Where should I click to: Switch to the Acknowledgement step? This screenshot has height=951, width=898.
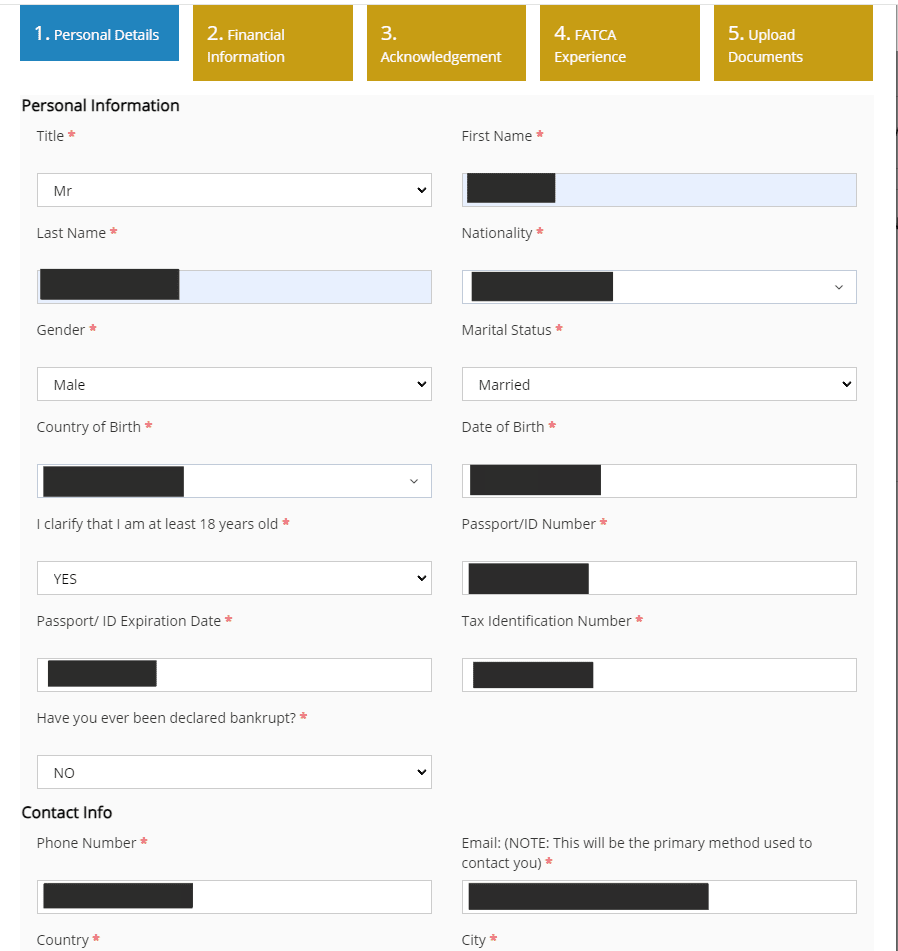pyautogui.click(x=446, y=43)
